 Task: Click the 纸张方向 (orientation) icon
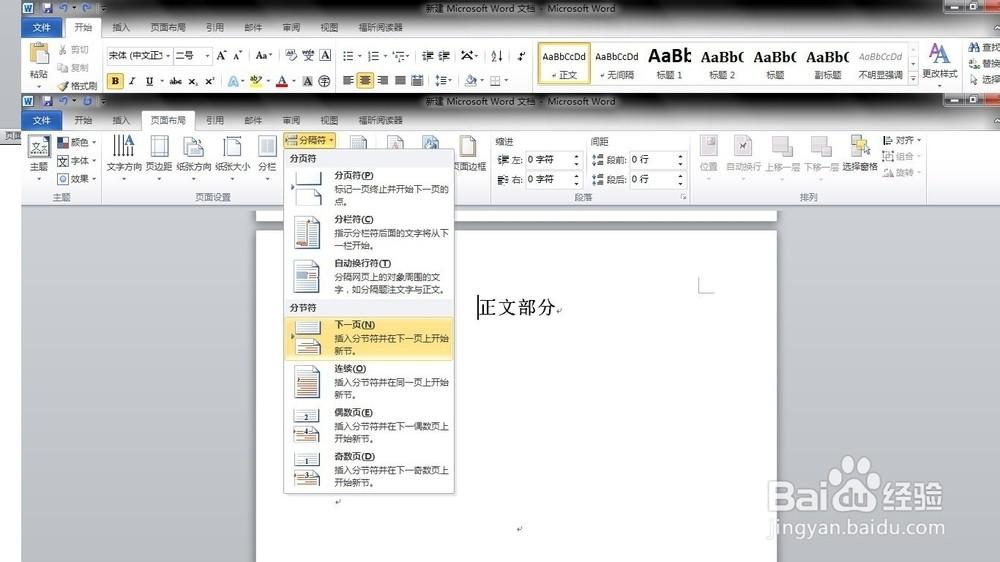194,153
